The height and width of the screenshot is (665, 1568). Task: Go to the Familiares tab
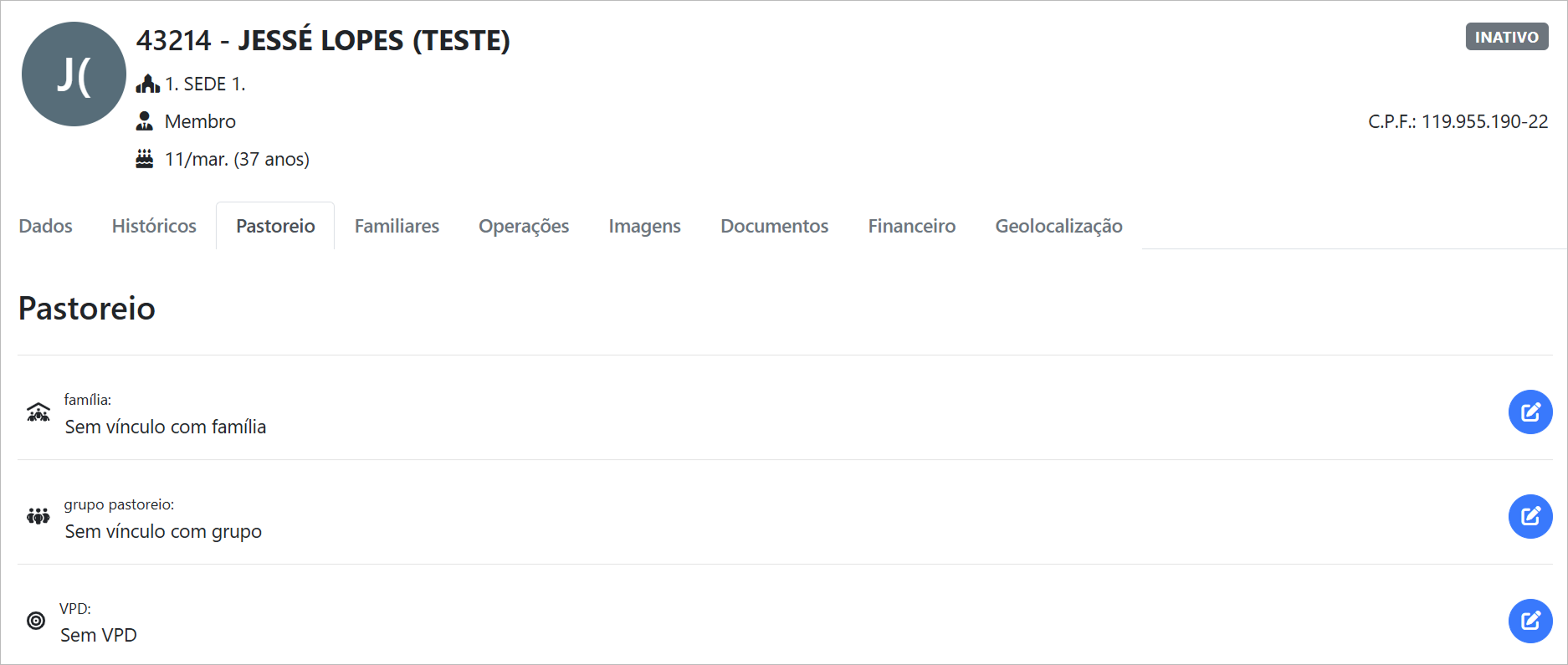397,226
